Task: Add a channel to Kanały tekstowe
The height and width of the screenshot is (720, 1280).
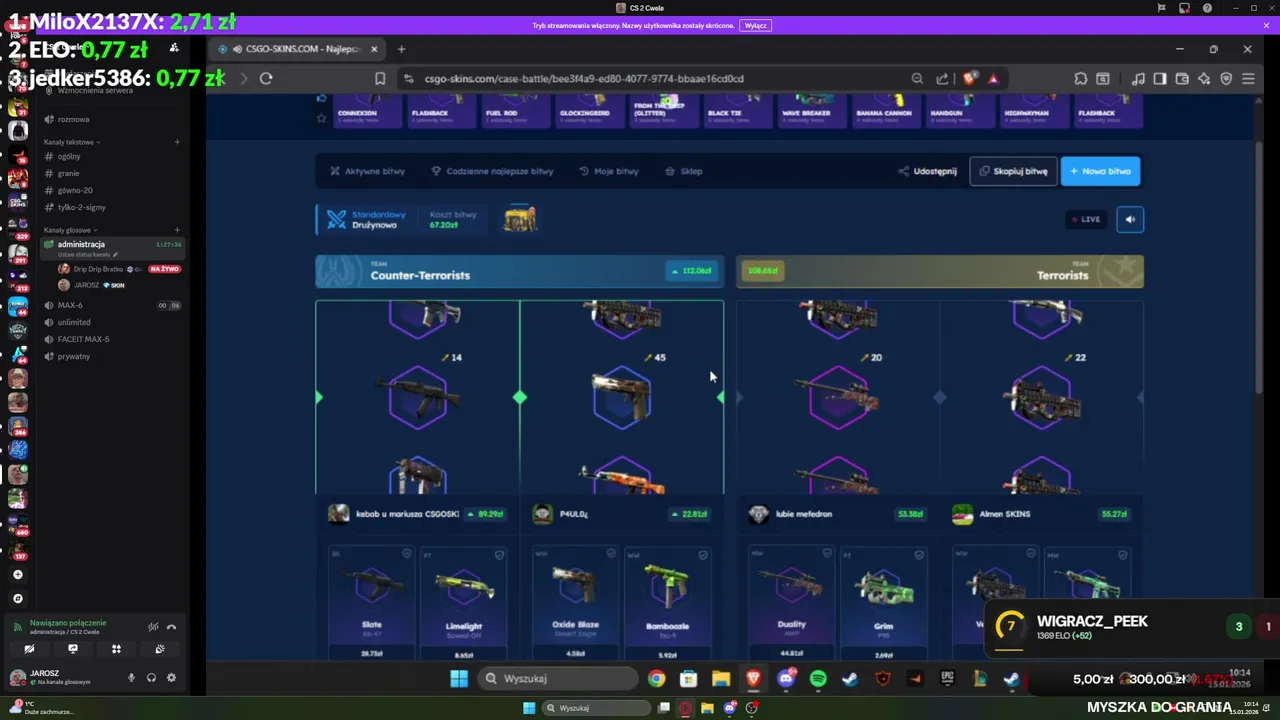Action: click(177, 142)
